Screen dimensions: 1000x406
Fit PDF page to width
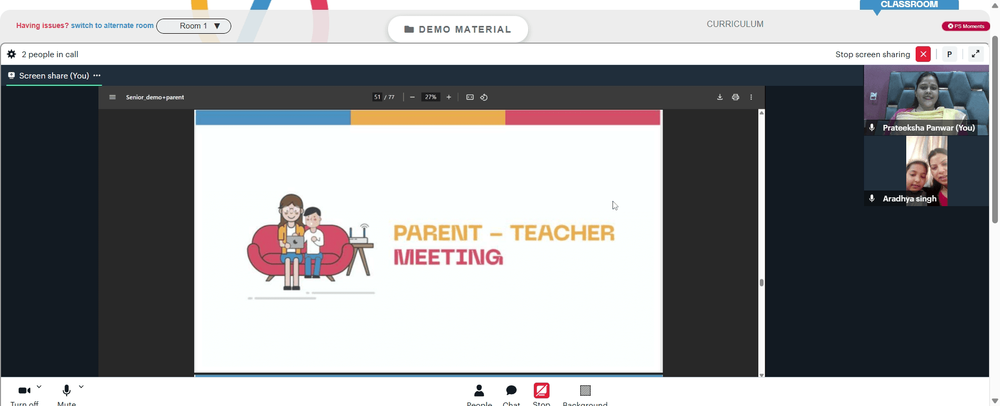click(x=470, y=97)
